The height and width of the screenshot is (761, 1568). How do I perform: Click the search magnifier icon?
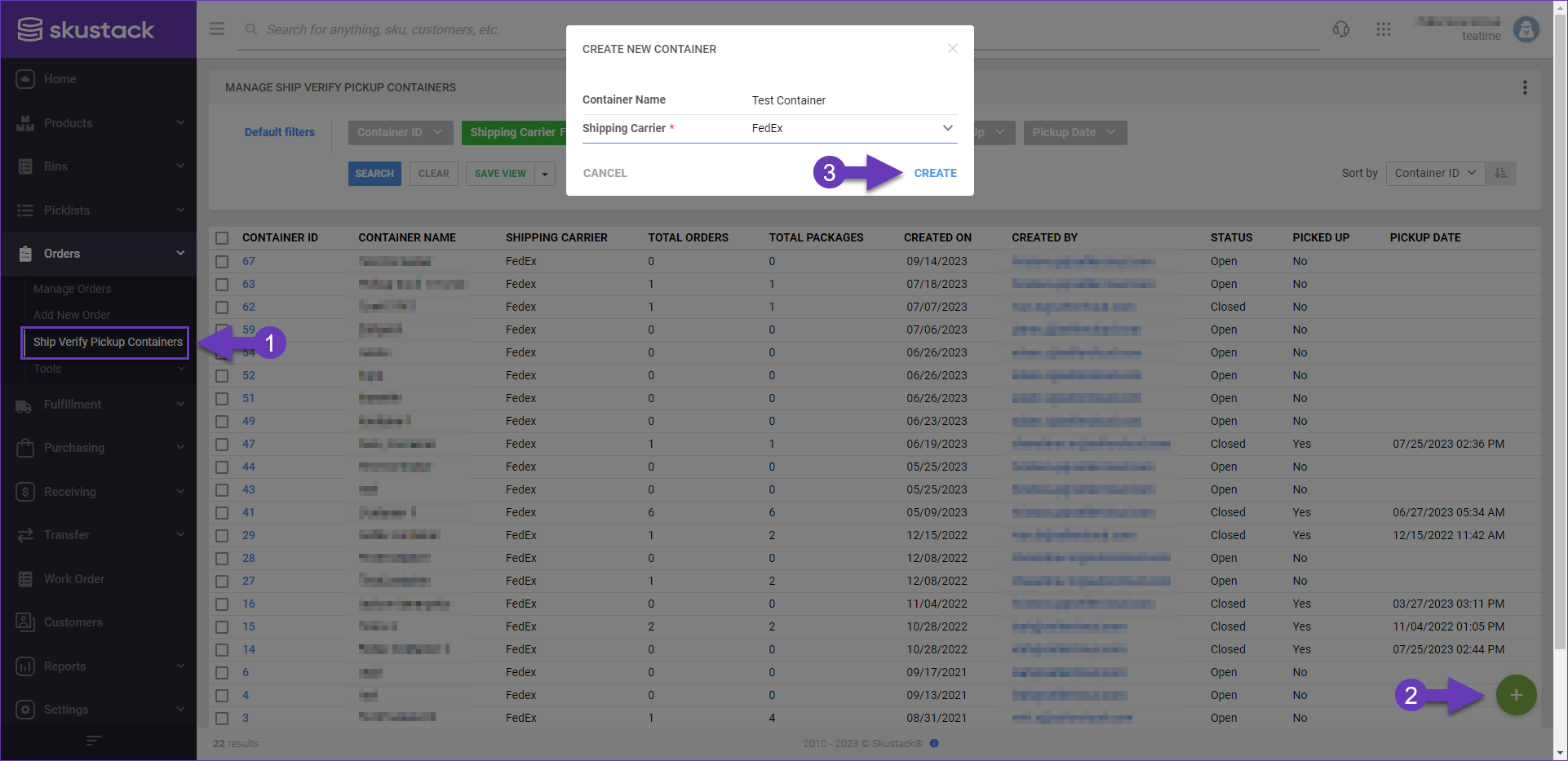pos(251,29)
